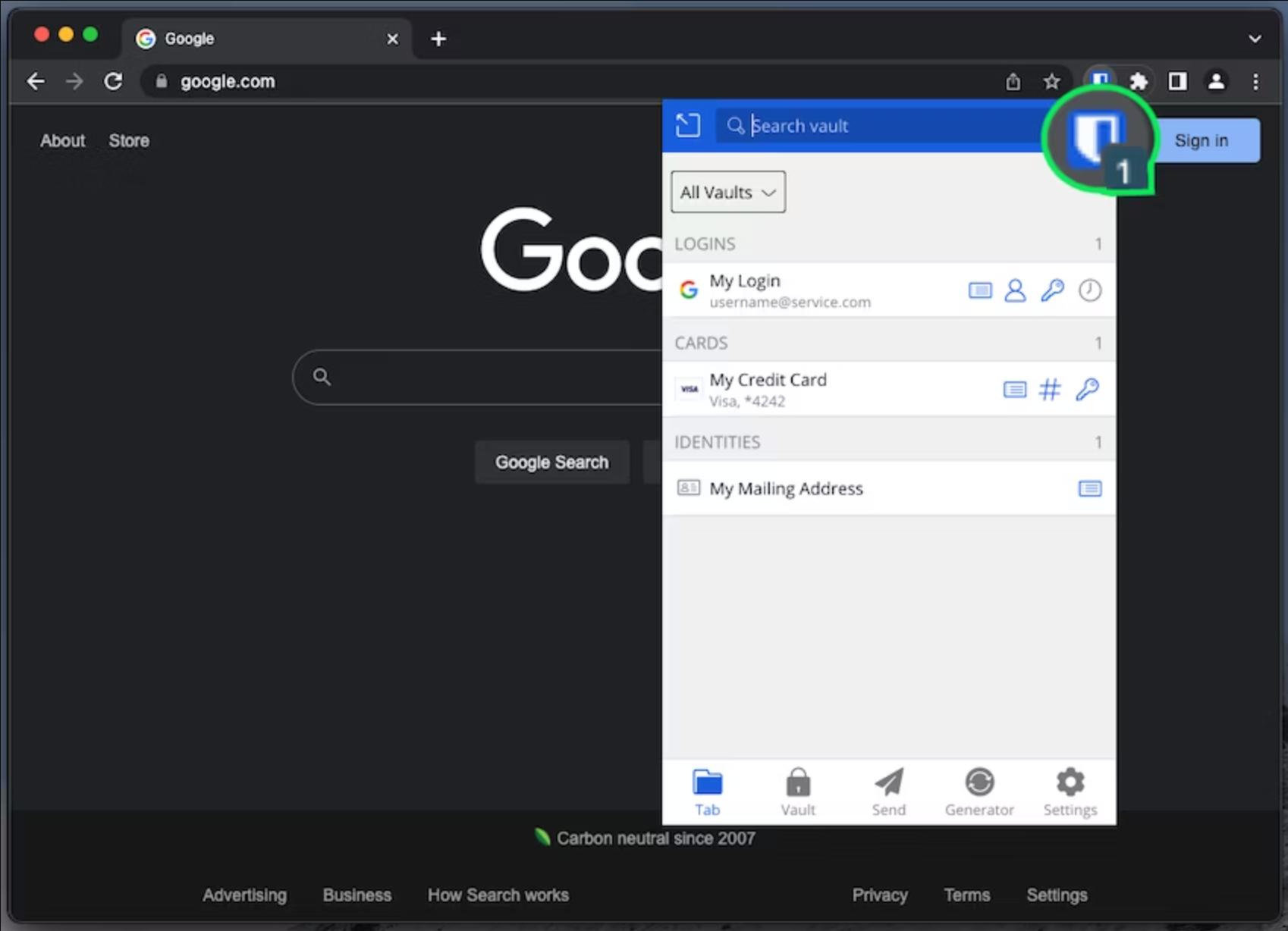The image size is (1288, 931).
Task: Open the Business footer link
Action: [x=357, y=895]
